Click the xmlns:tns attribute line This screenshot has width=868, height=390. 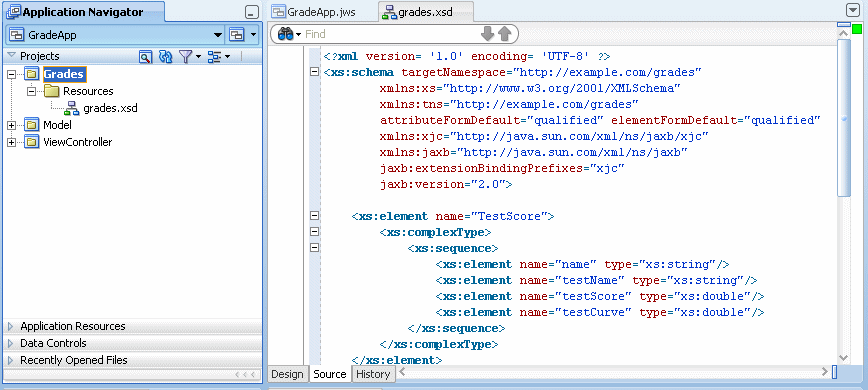(x=509, y=104)
